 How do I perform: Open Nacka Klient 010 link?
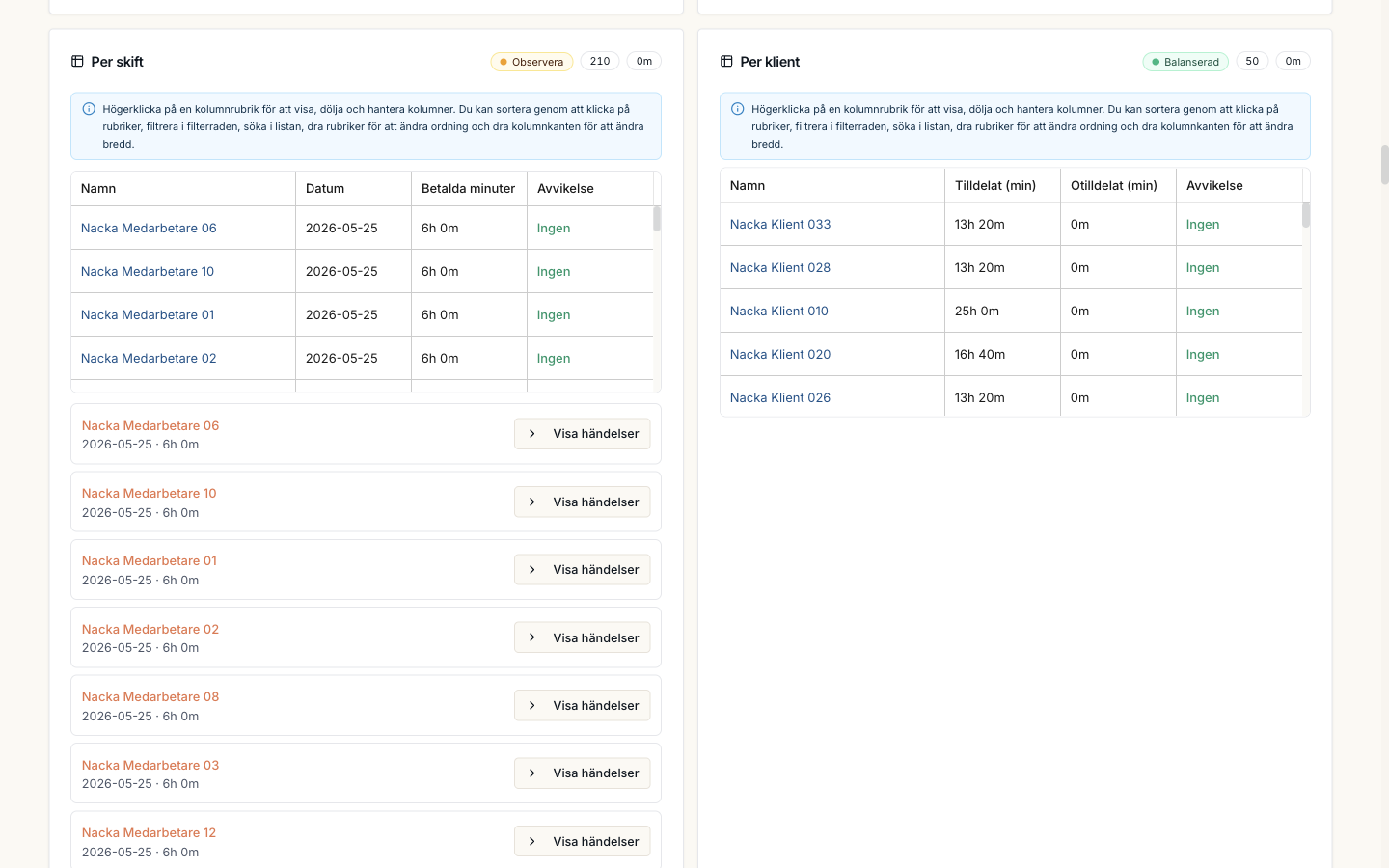tap(779, 311)
